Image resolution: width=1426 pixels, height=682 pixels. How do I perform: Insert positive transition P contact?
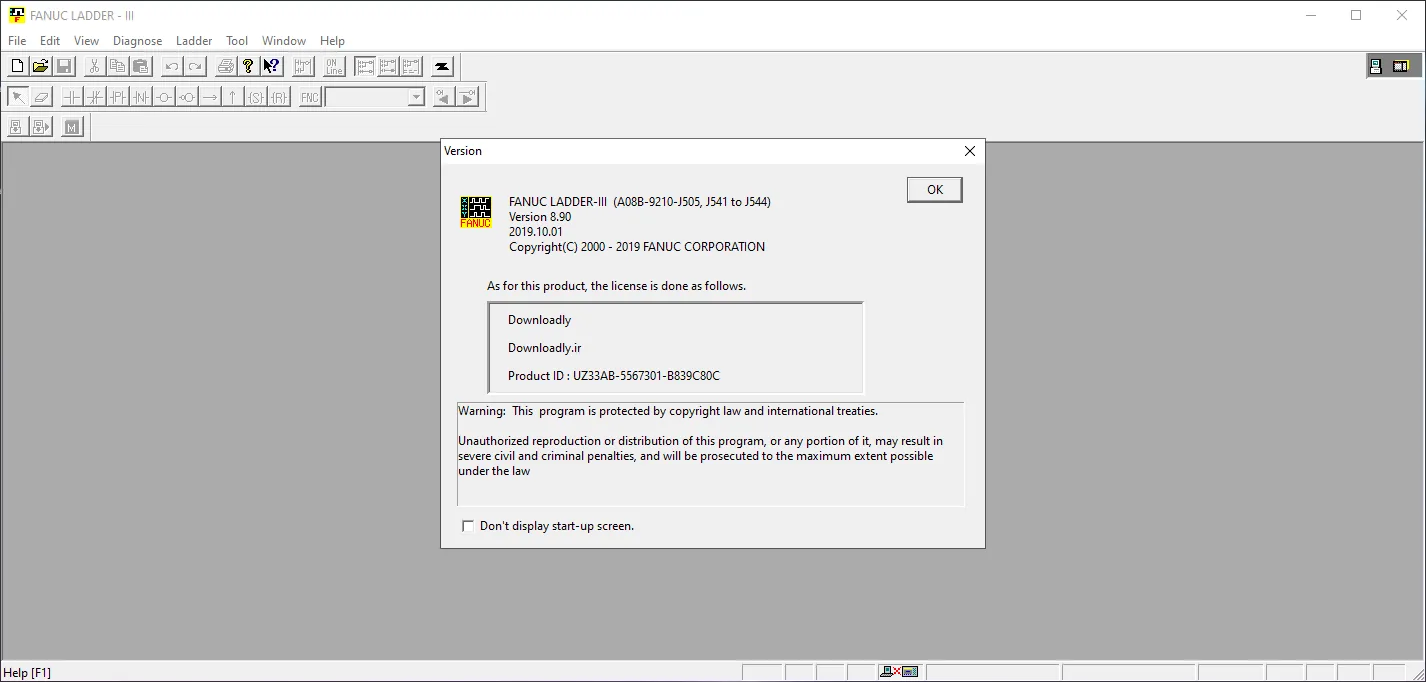(118, 97)
